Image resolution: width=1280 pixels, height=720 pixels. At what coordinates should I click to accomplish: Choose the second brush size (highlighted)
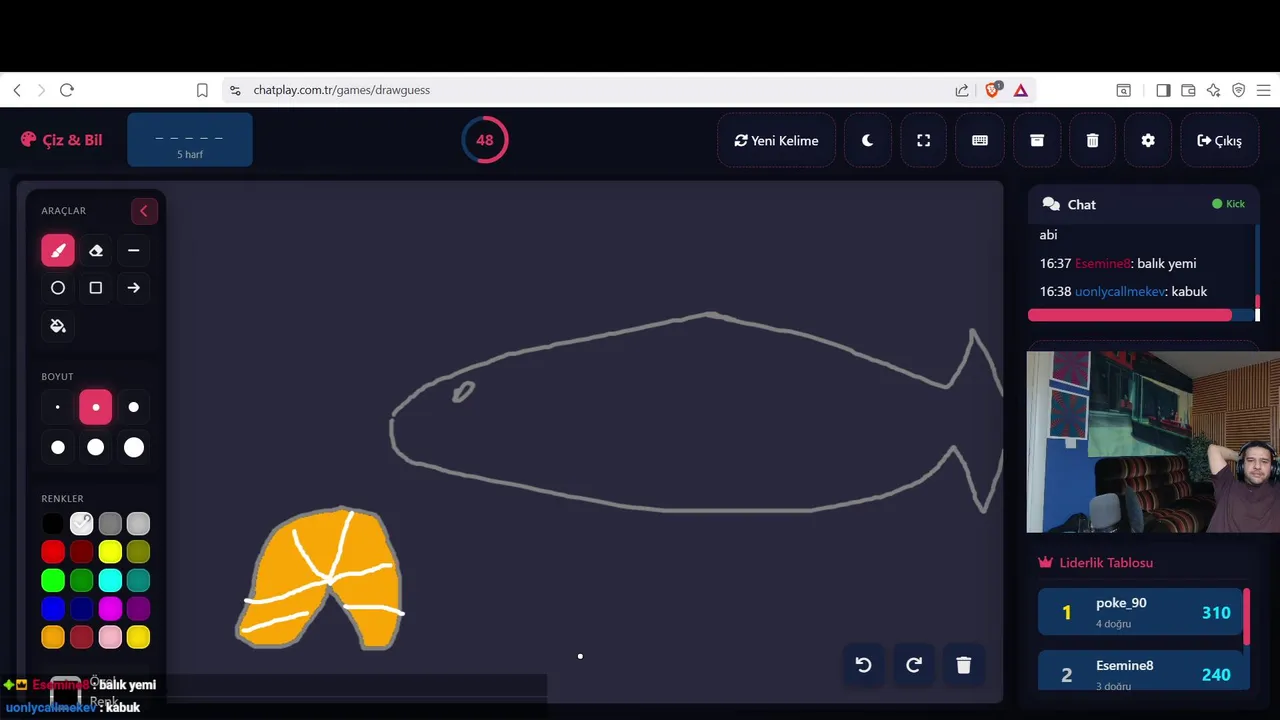click(x=96, y=407)
